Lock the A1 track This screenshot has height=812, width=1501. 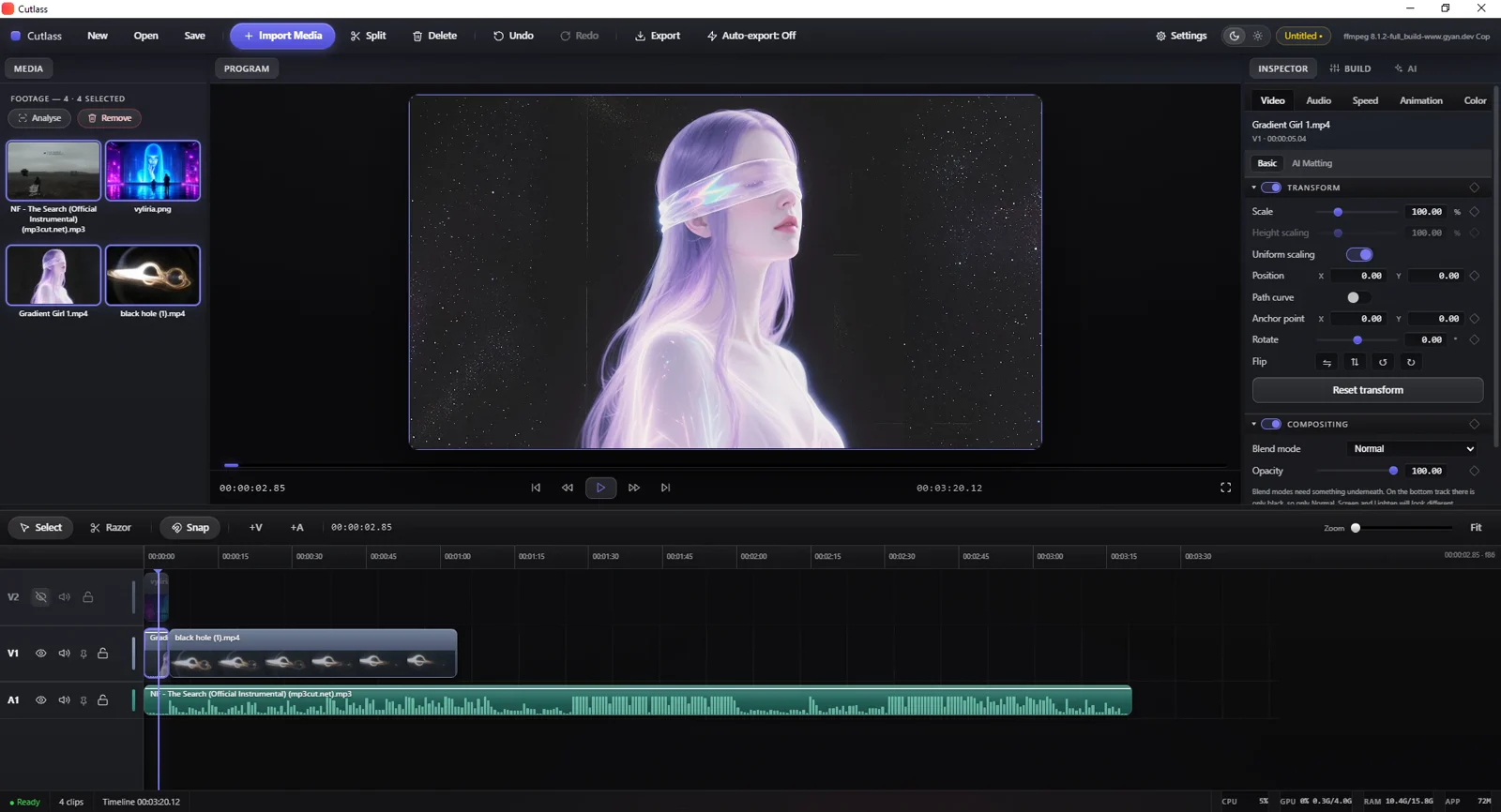coord(103,700)
